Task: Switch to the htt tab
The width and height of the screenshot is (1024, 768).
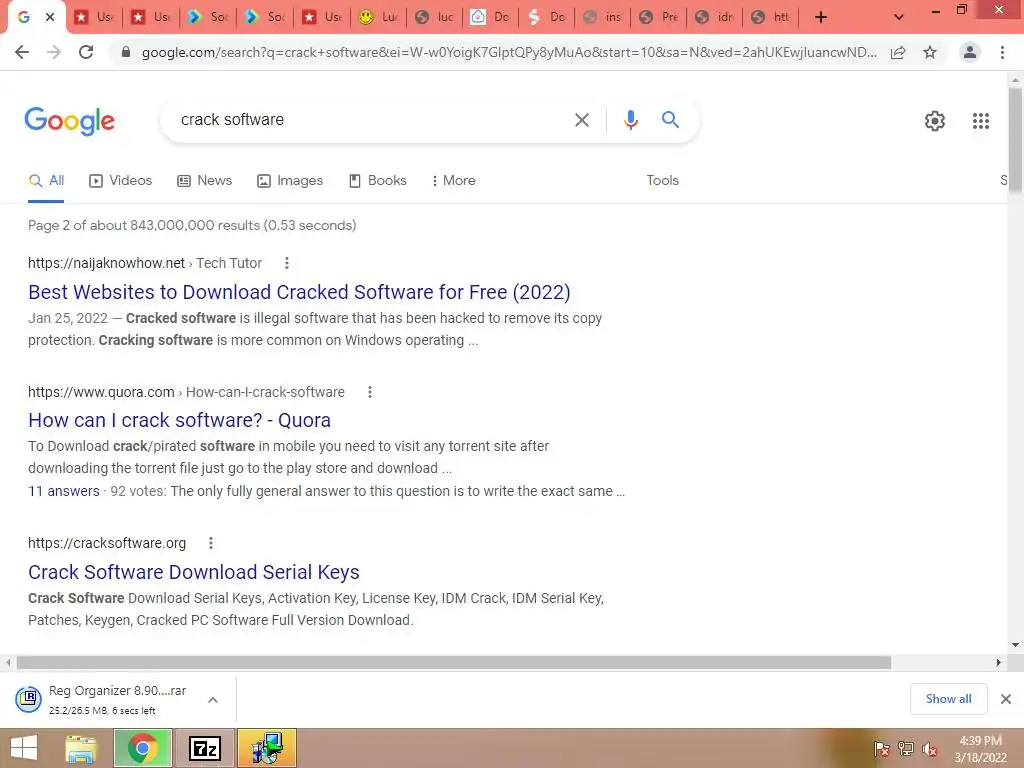Action: pos(770,17)
